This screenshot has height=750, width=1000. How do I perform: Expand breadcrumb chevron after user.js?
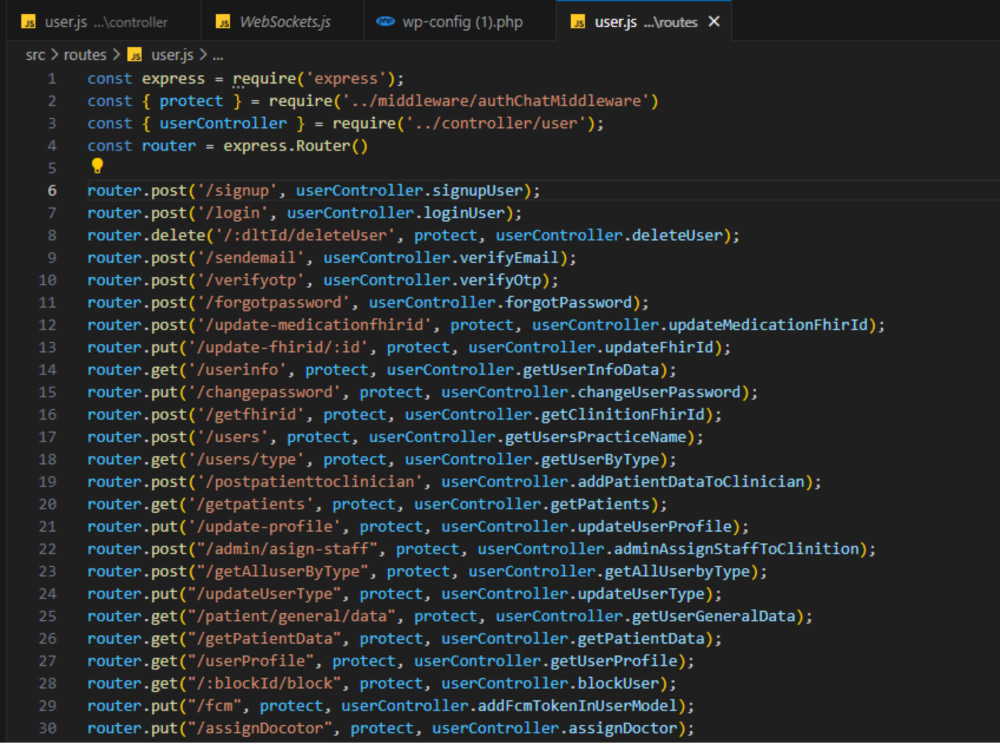click(203, 55)
